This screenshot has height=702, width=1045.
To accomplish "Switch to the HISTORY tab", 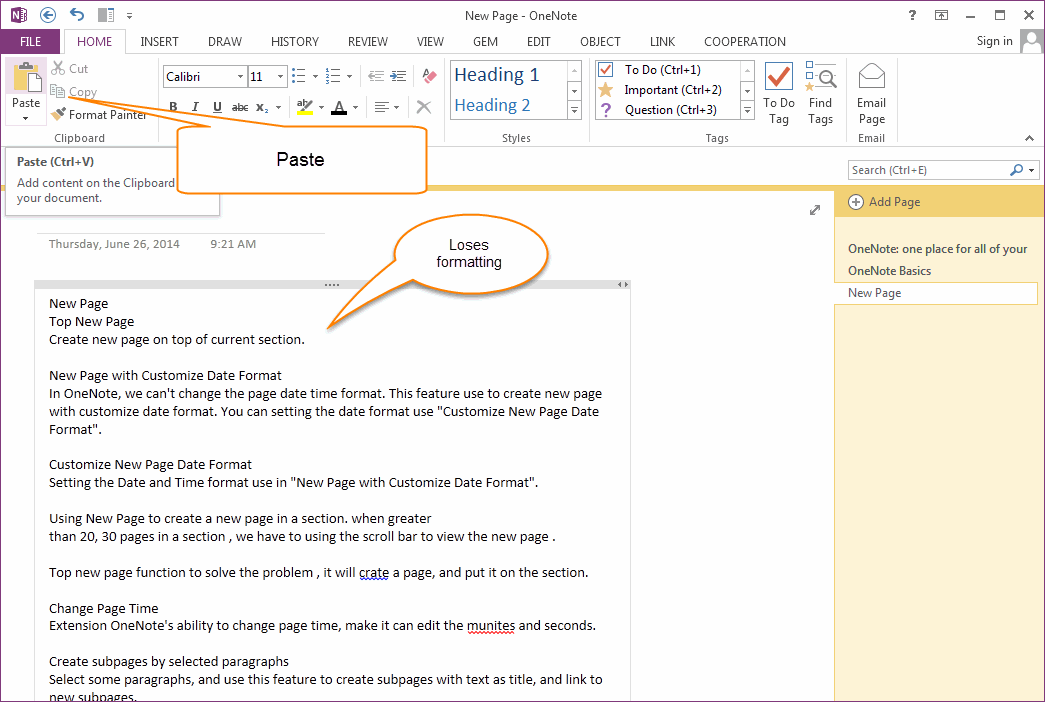I will tap(295, 41).
